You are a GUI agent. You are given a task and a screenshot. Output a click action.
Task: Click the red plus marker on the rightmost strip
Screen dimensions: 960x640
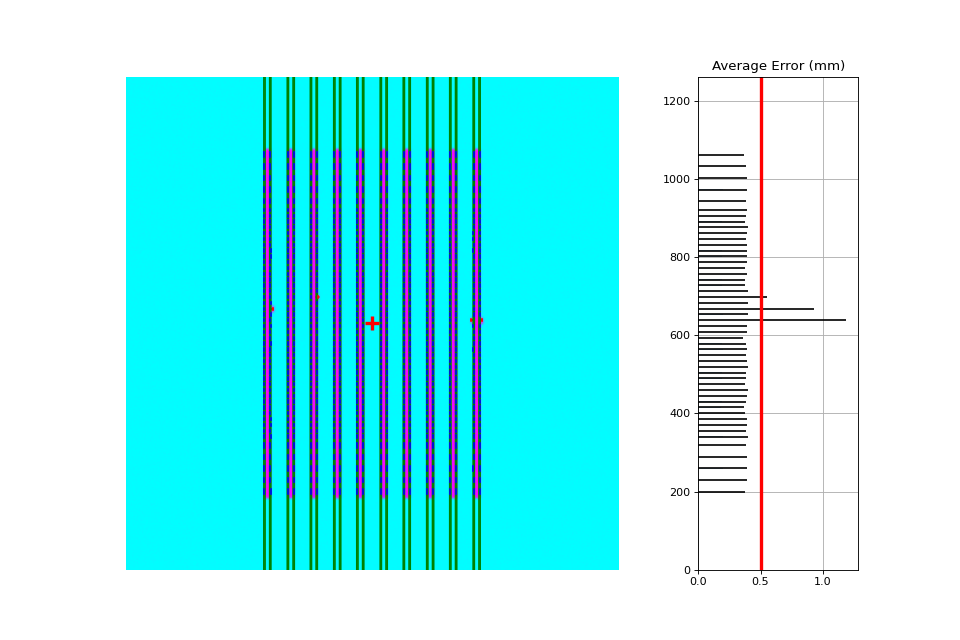[476, 320]
